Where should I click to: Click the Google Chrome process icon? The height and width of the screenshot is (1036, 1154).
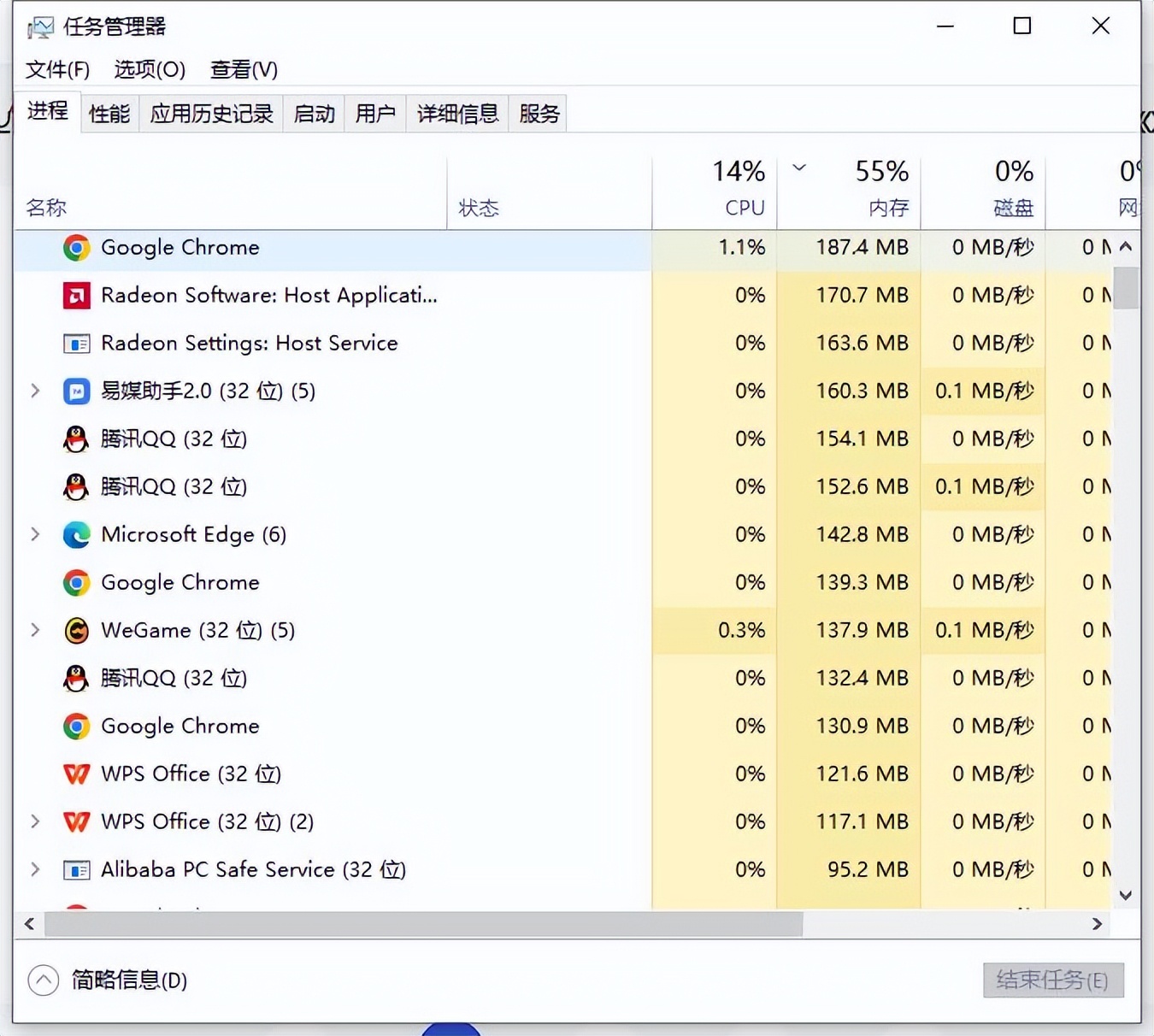[x=76, y=247]
